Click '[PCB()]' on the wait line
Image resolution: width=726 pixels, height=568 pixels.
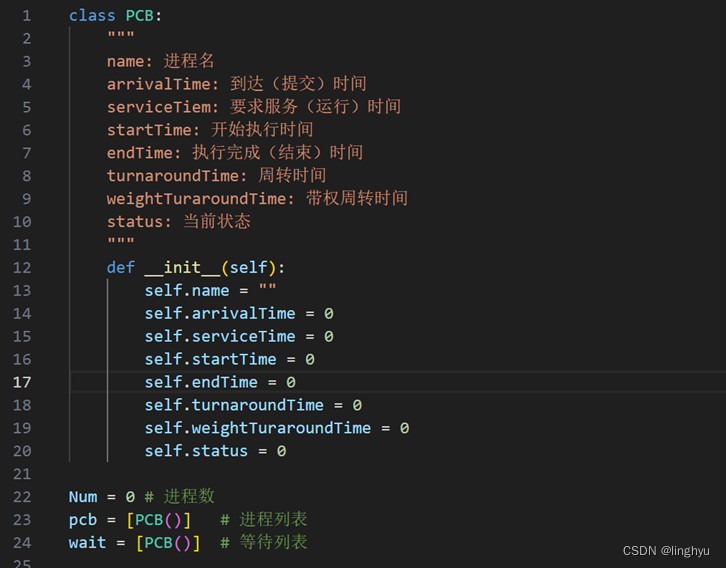168,543
